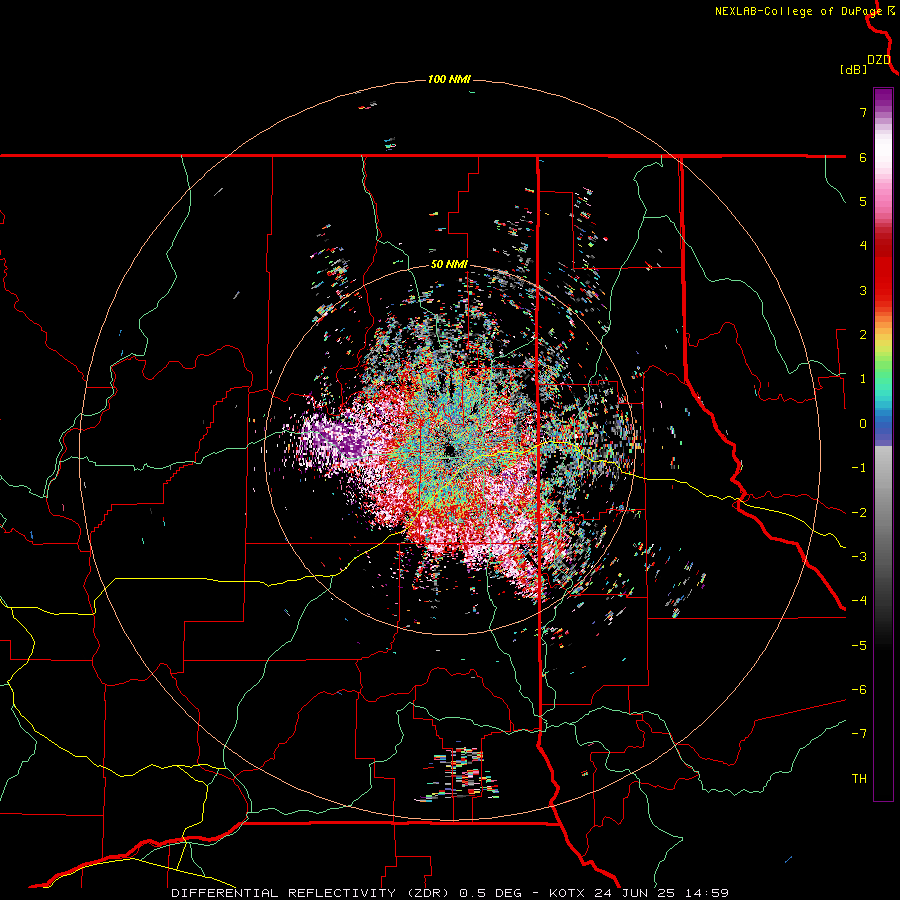Click the 24 JUN 25 14:59 timestamp

point(660,893)
